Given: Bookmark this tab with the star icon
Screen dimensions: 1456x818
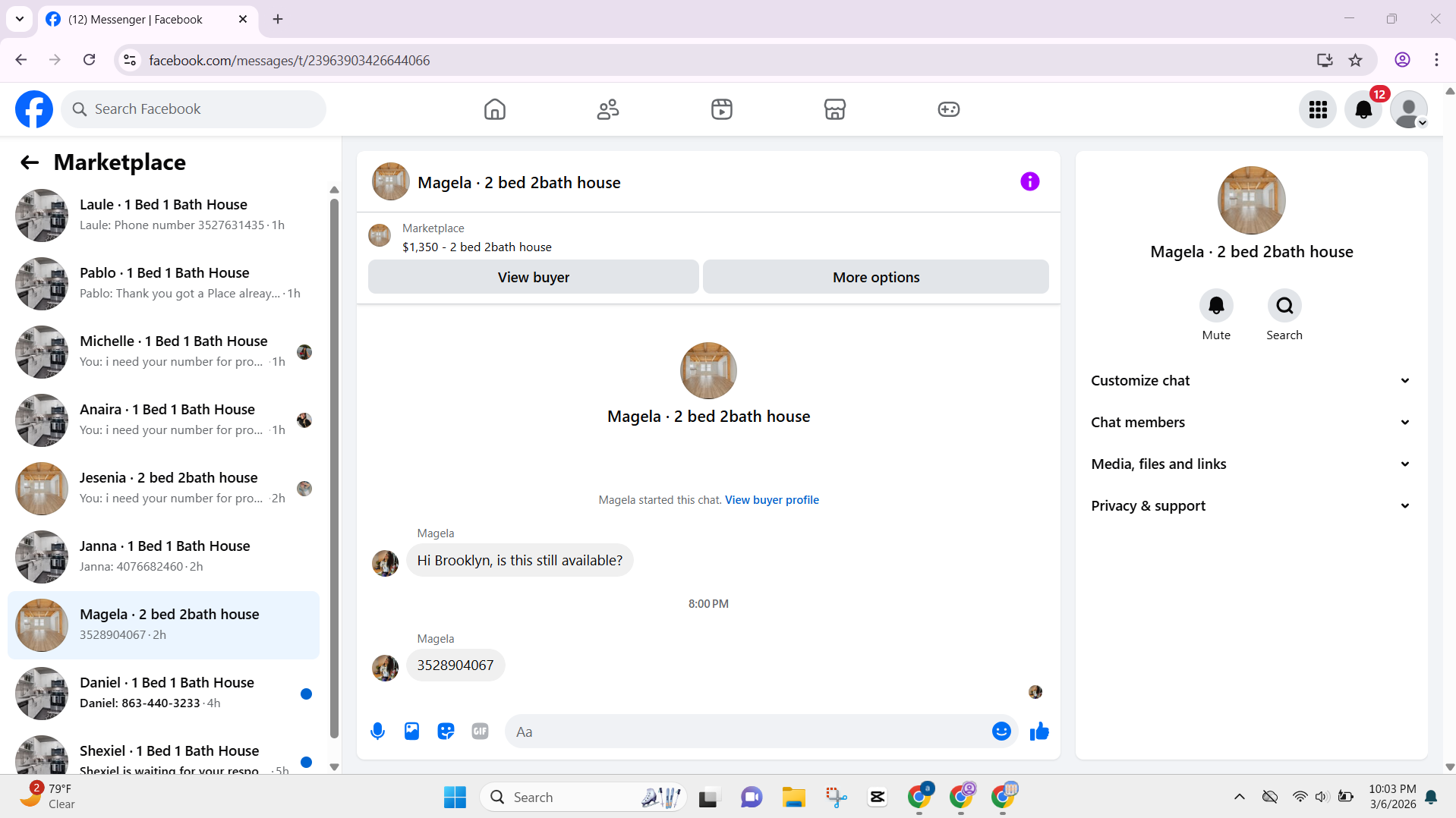Looking at the screenshot, I should pos(1355,60).
